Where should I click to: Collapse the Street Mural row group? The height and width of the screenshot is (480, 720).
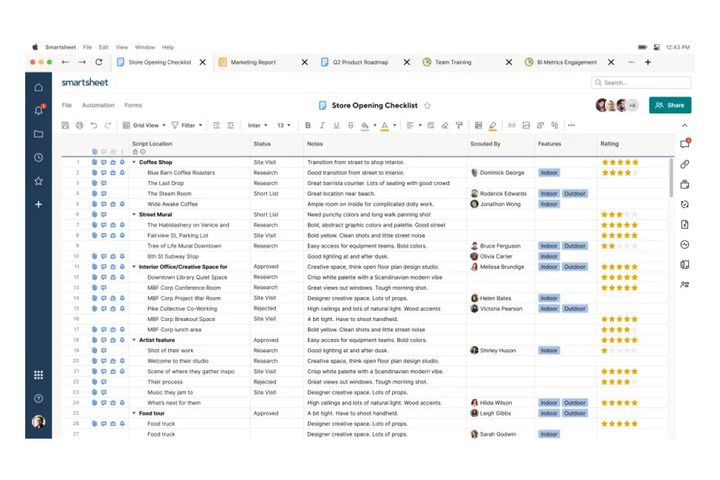134,215
